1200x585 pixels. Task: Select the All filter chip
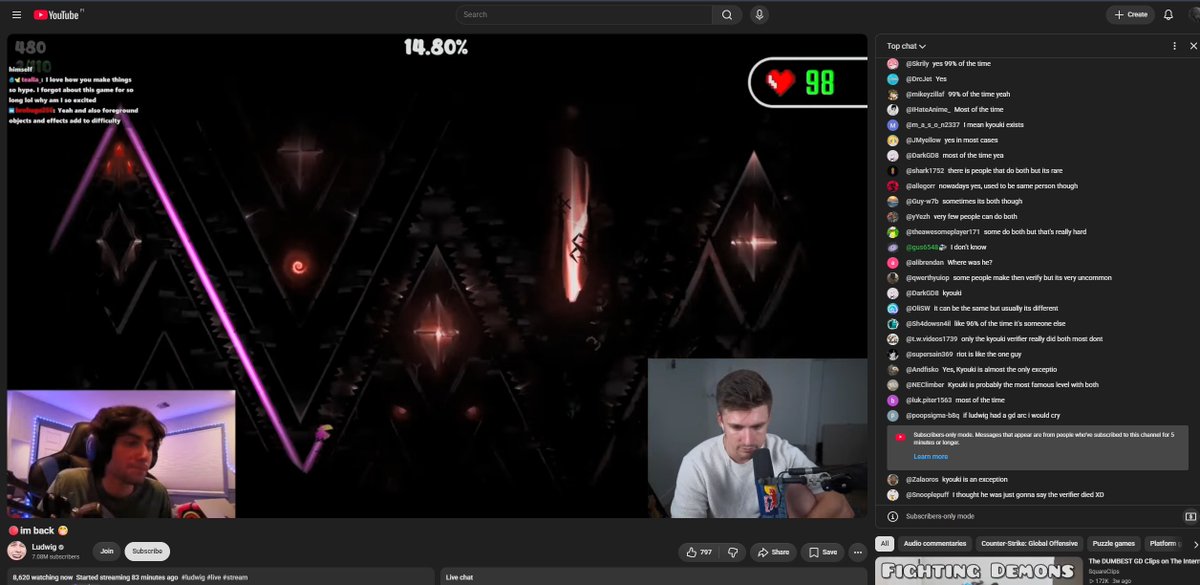884,543
